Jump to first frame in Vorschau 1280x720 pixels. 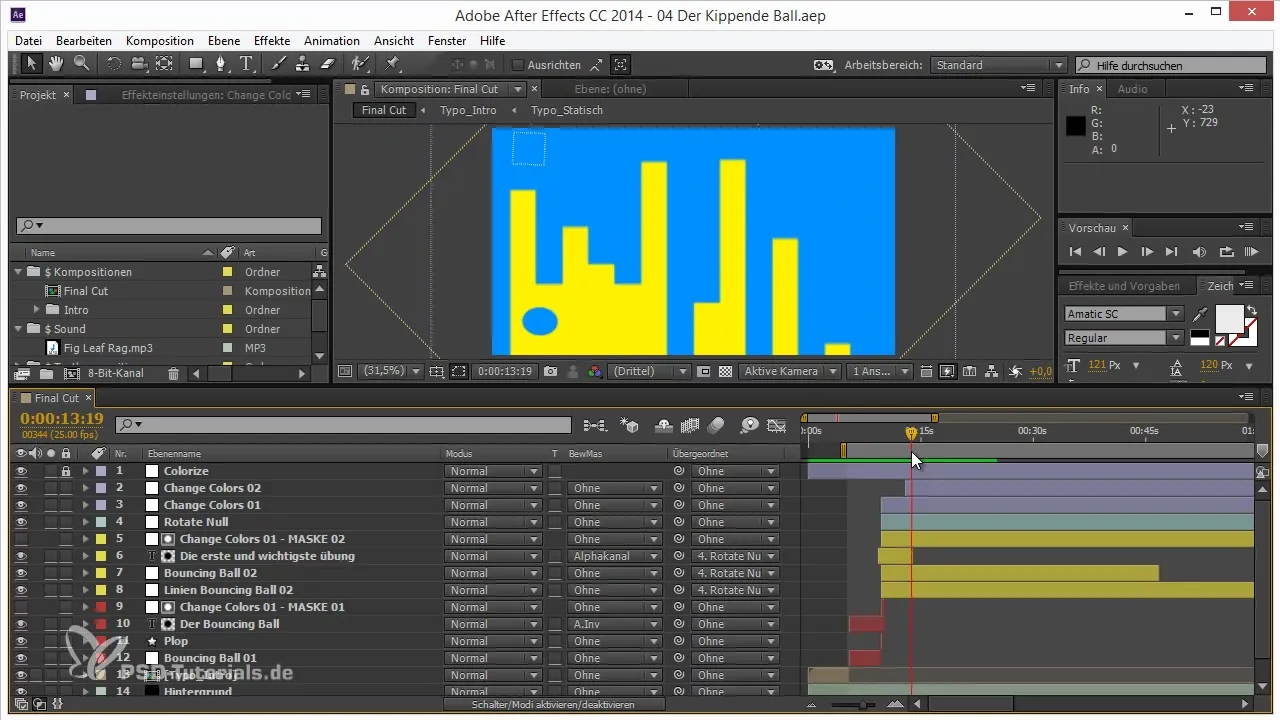(1075, 252)
